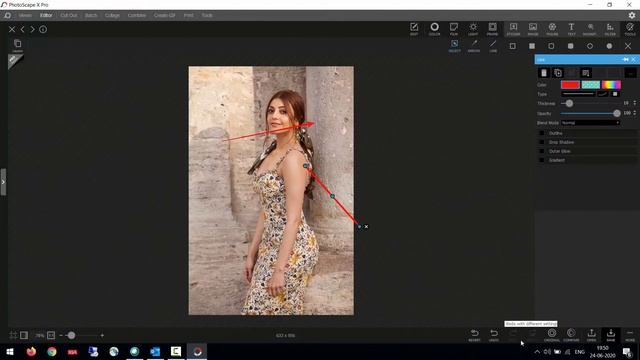Screen dimensions: 640x360
Task: Pick the filled circle shape
Action: tap(609, 46)
